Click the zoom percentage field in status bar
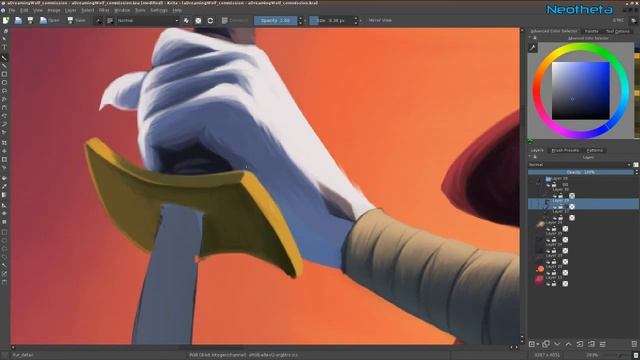Screen dimensions: 640x360 point(593,355)
